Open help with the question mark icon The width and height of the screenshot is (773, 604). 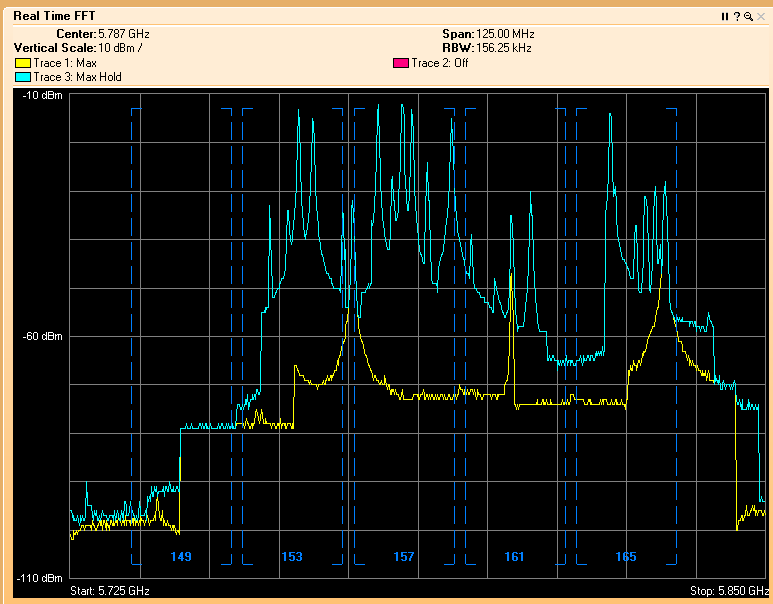point(736,17)
